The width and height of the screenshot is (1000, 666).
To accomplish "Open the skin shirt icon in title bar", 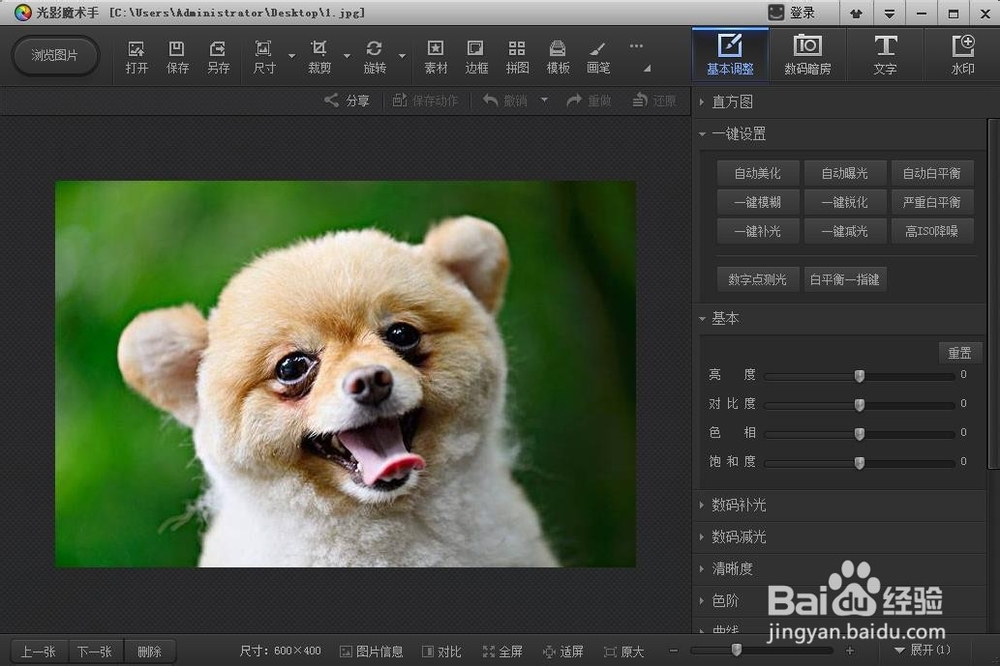I will tap(856, 13).
